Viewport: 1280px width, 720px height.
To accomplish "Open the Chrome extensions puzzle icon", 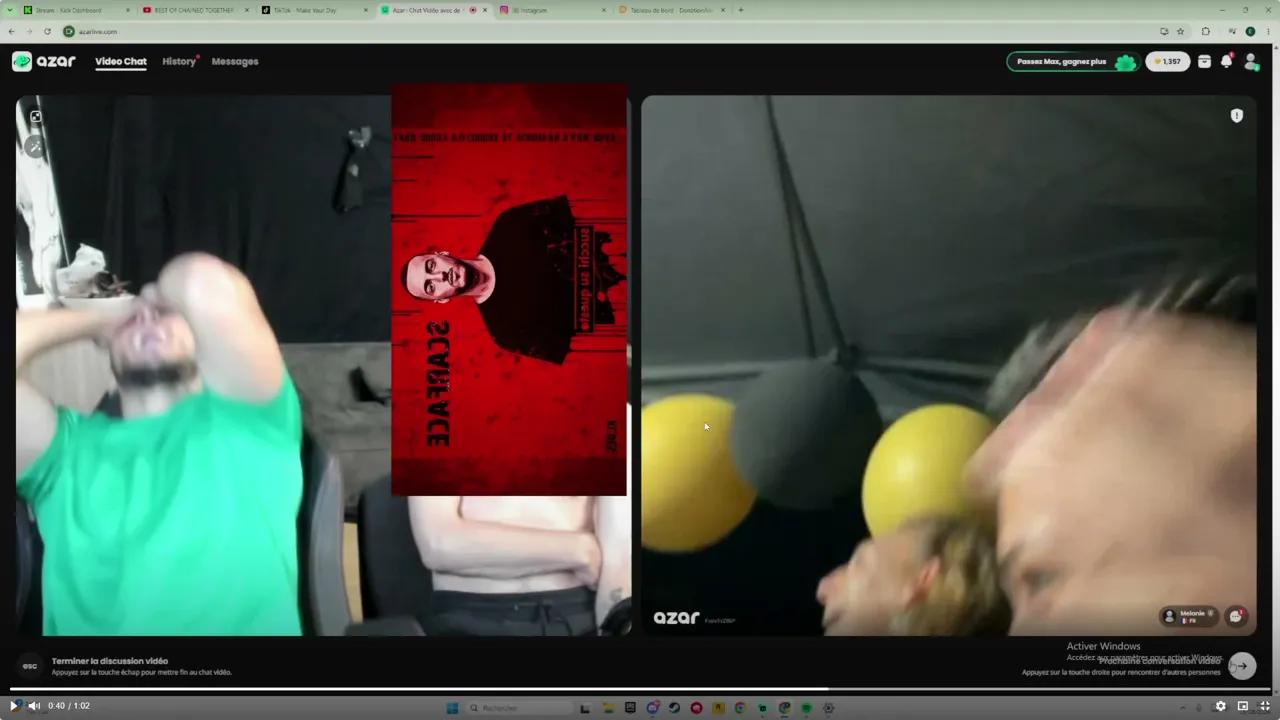I will click(x=1205, y=31).
